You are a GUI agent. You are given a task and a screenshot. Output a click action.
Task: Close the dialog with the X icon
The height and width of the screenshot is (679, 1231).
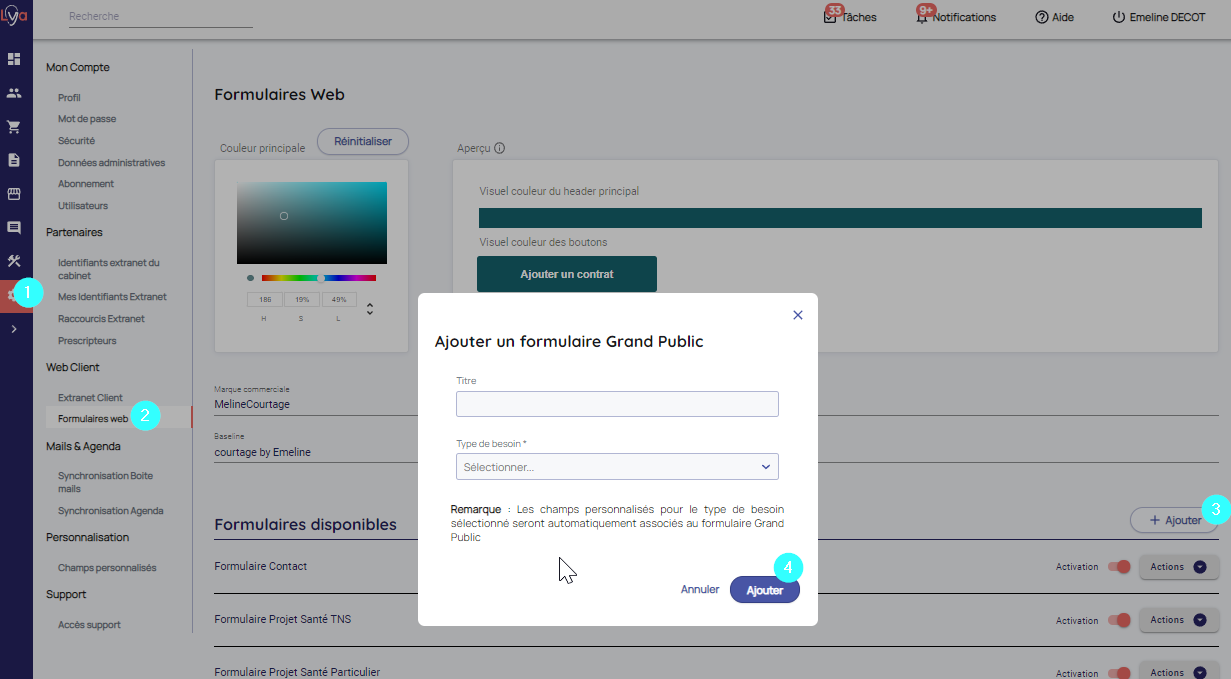(x=798, y=315)
